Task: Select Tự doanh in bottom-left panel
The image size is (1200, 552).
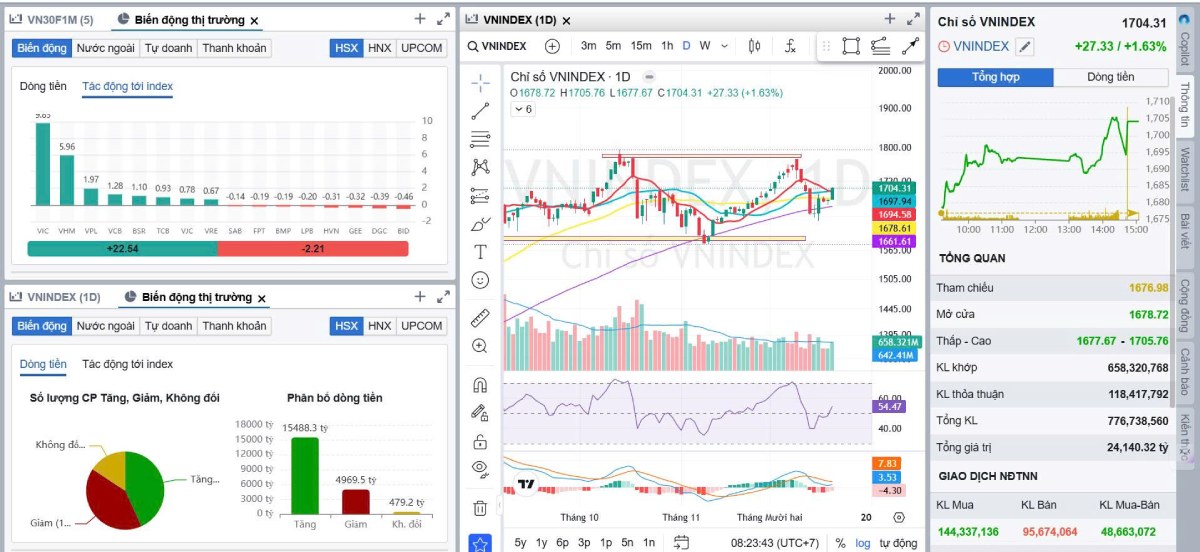Action: coord(168,326)
